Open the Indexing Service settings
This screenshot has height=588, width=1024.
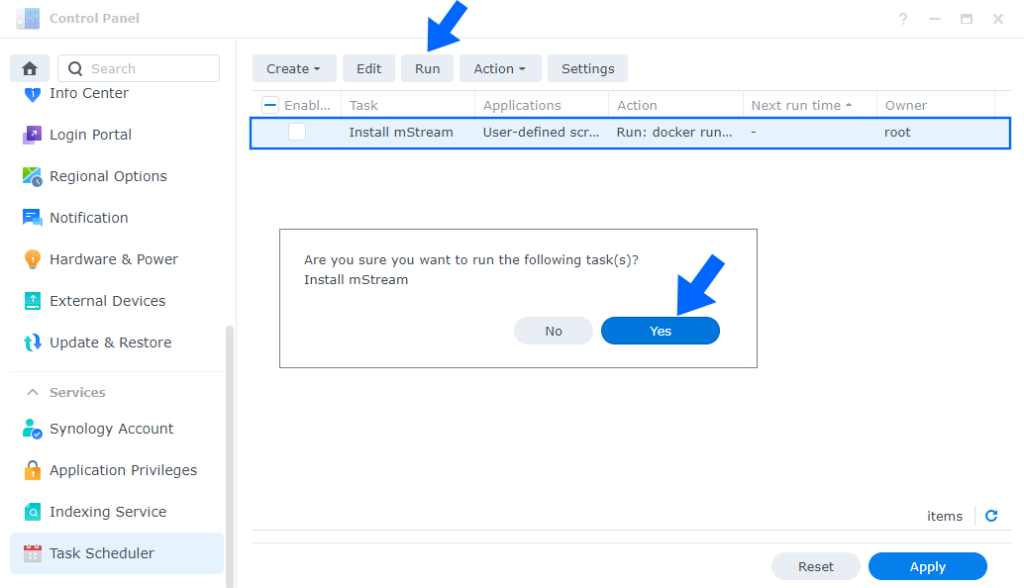click(107, 511)
